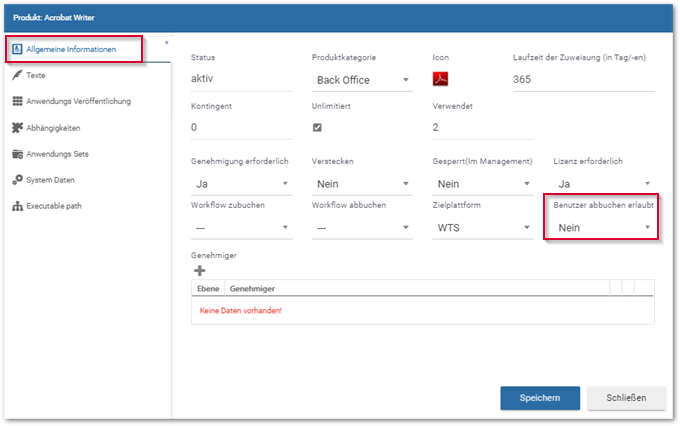Open the Benutzer abbuchen erlaubt dropdown

click(604, 228)
